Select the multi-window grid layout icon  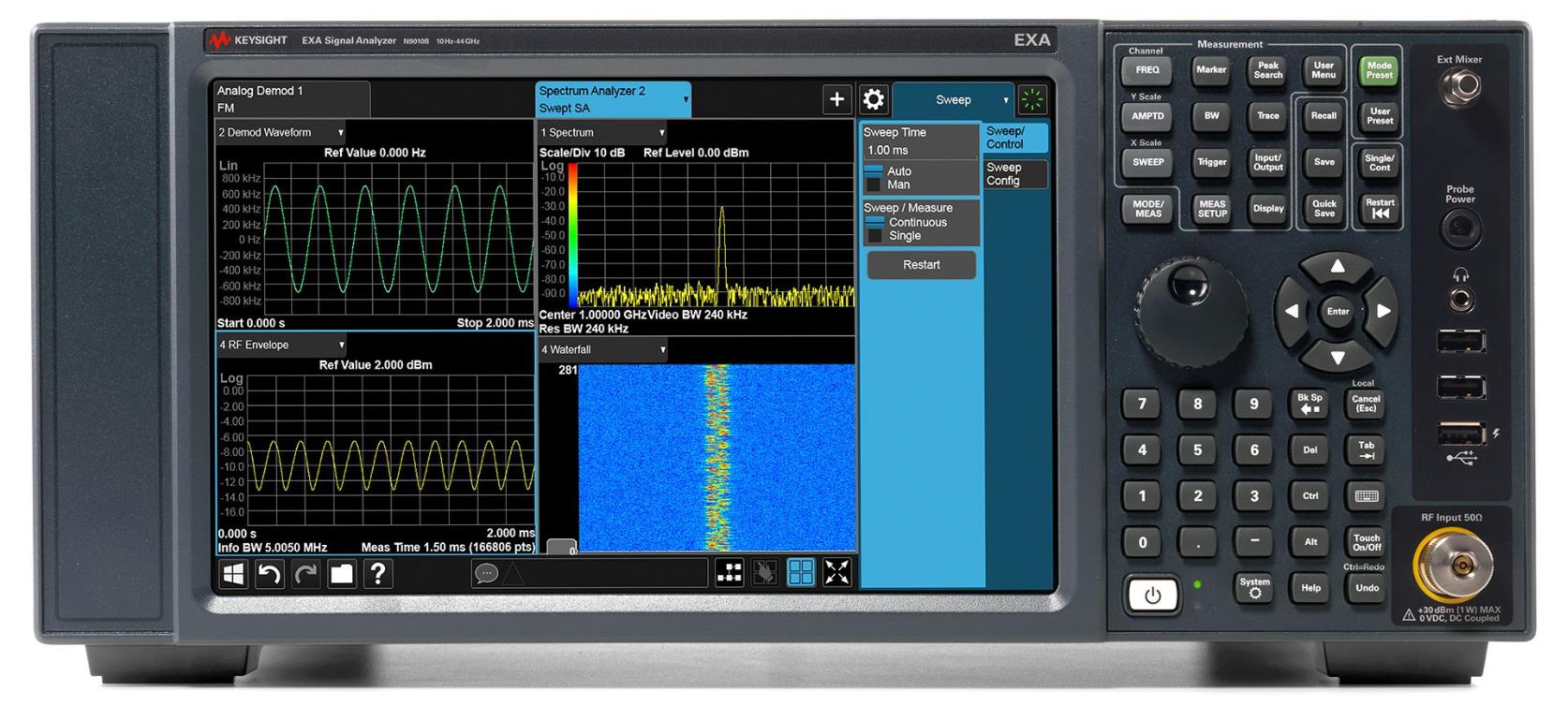801,573
